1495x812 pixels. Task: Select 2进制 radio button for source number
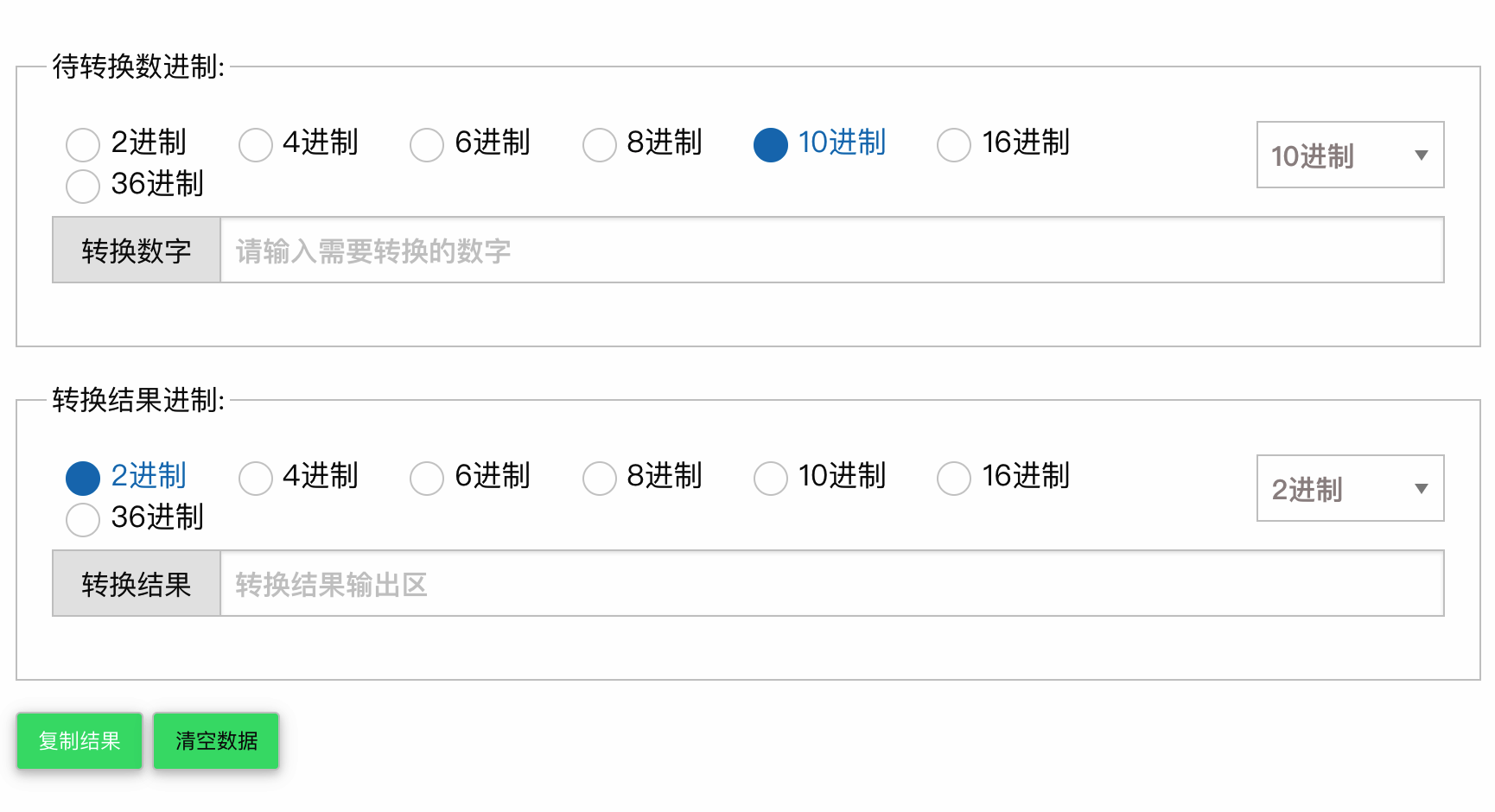tap(83, 144)
